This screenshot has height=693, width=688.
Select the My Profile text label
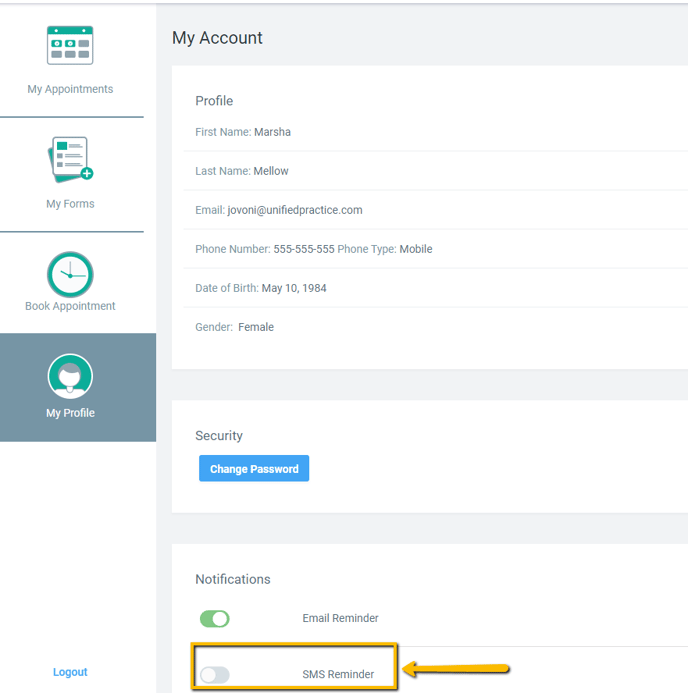pos(70,413)
